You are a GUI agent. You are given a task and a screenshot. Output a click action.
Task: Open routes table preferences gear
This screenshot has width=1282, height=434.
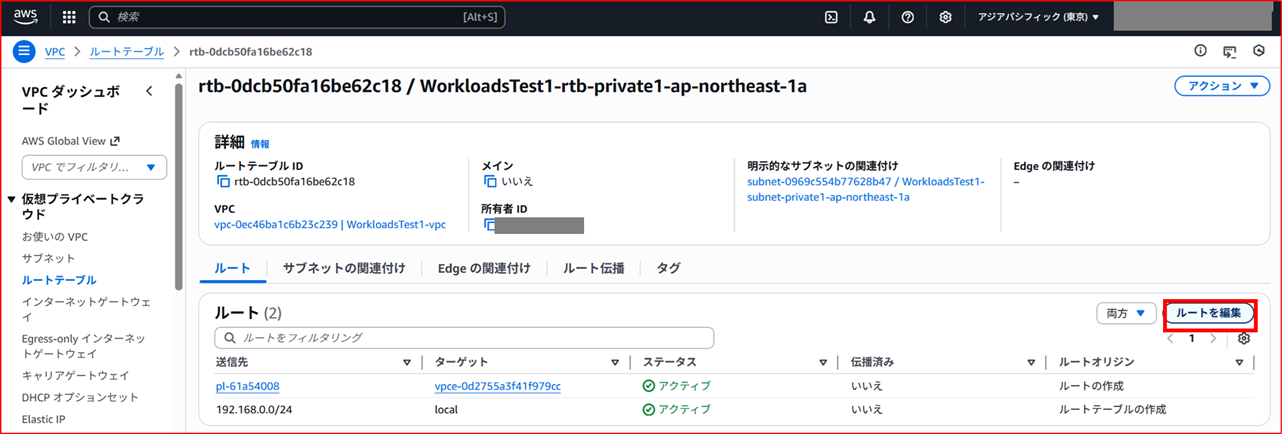click(x=1244, y=338)
